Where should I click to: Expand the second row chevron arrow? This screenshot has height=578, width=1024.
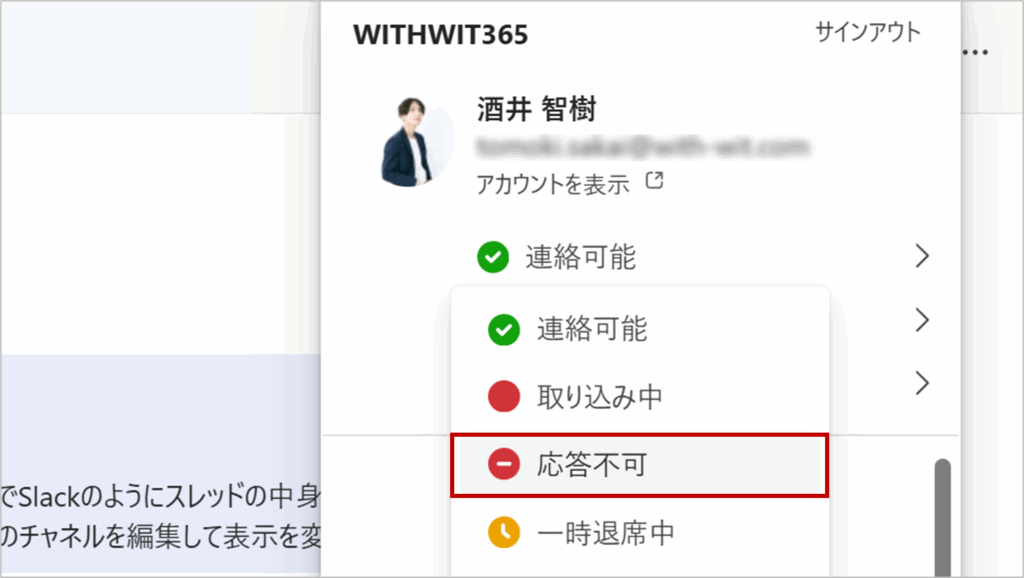point(921,320)
